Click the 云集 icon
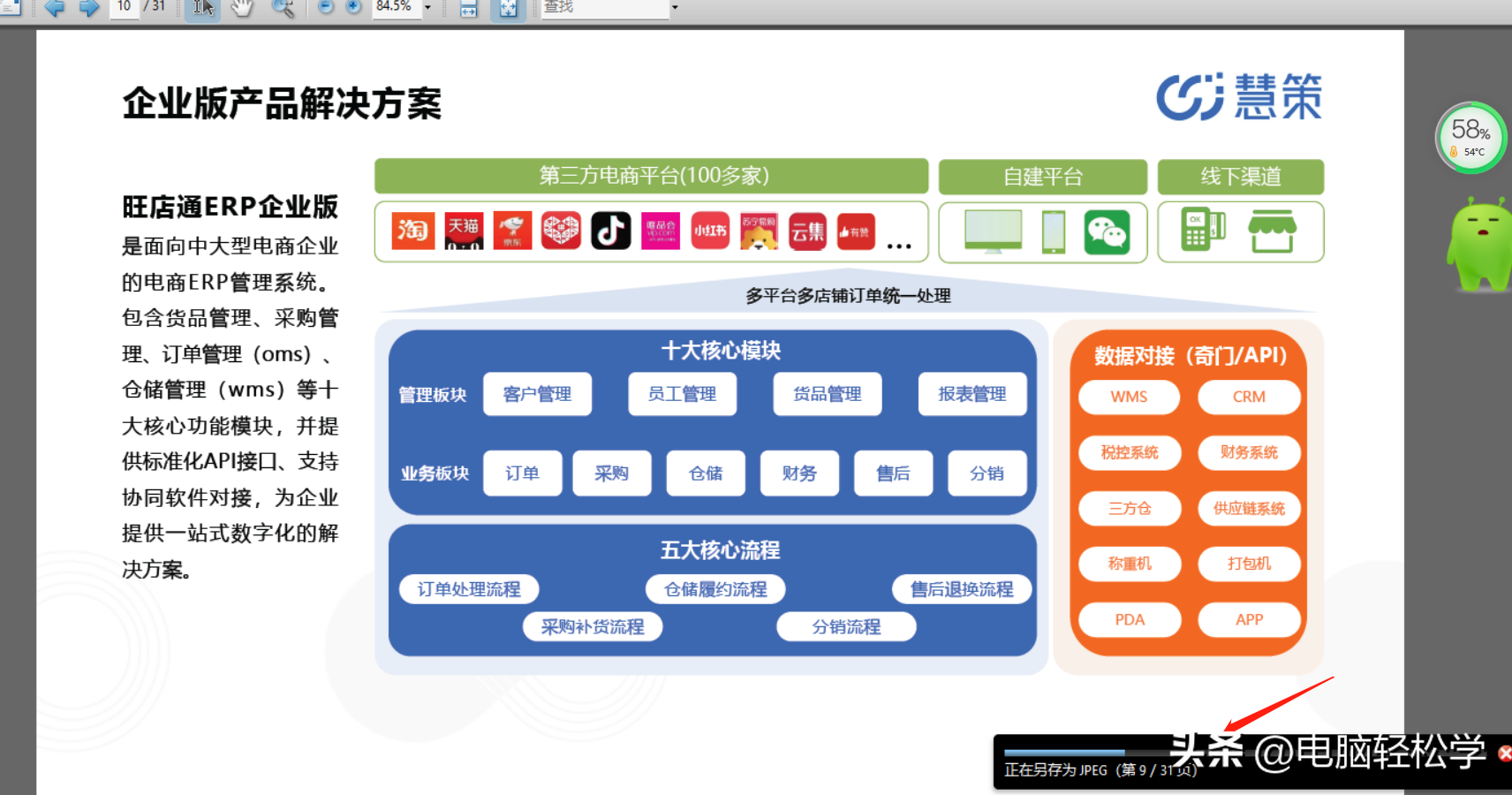1512x795 pixels. pyautogui.click(x=807, y=231)
